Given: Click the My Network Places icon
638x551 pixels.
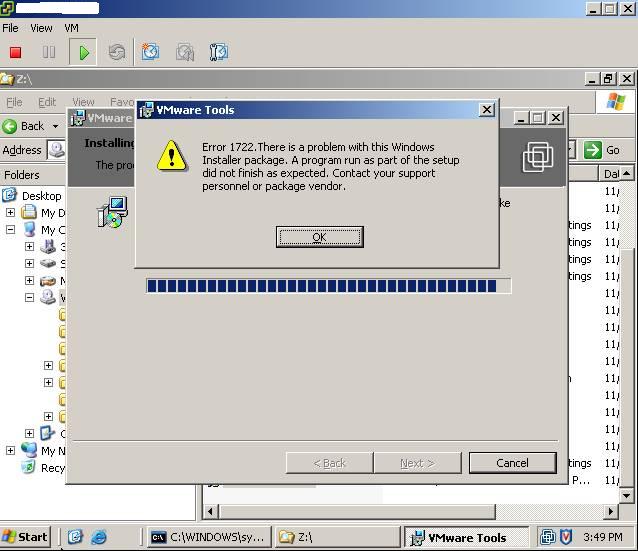Looking at the screenshot, I should pyautogui.click(x=29, y=450).
